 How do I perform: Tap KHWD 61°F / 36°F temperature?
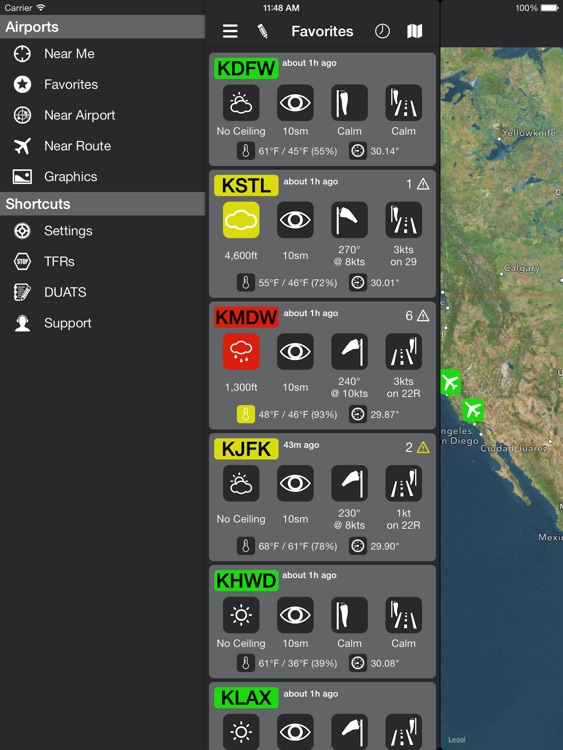pyautogui.click(x=298, y=663)
